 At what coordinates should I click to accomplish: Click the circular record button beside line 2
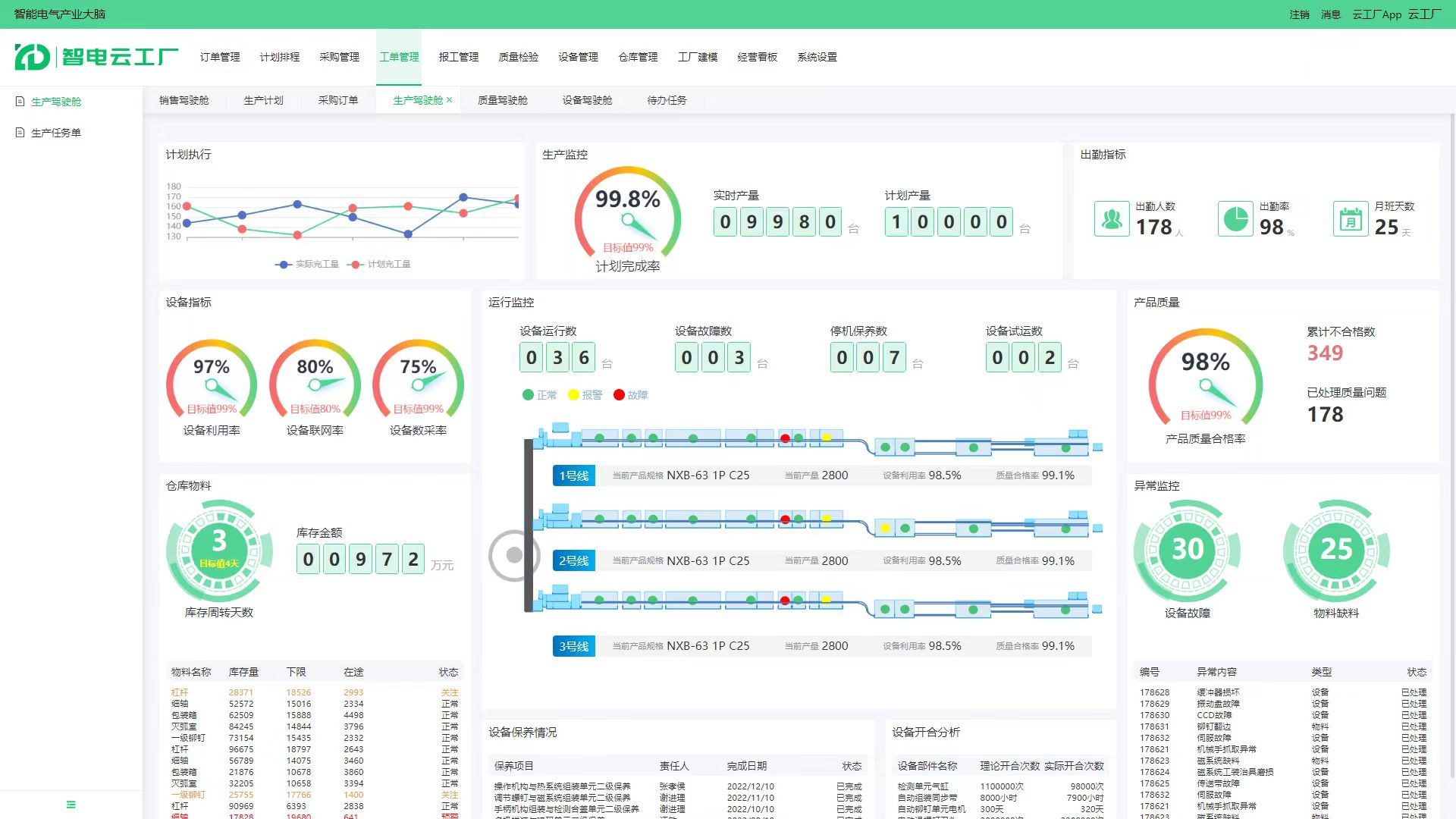click(514, 555)
